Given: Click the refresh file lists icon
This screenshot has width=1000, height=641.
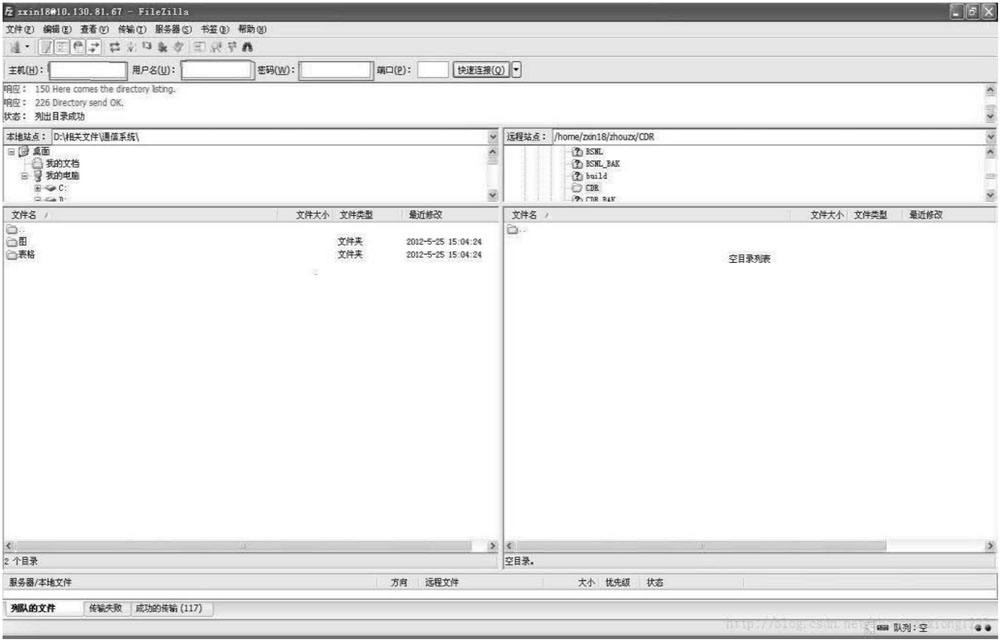Looking at the screenshot, I should pyautogui.click(x=115, y=47).
